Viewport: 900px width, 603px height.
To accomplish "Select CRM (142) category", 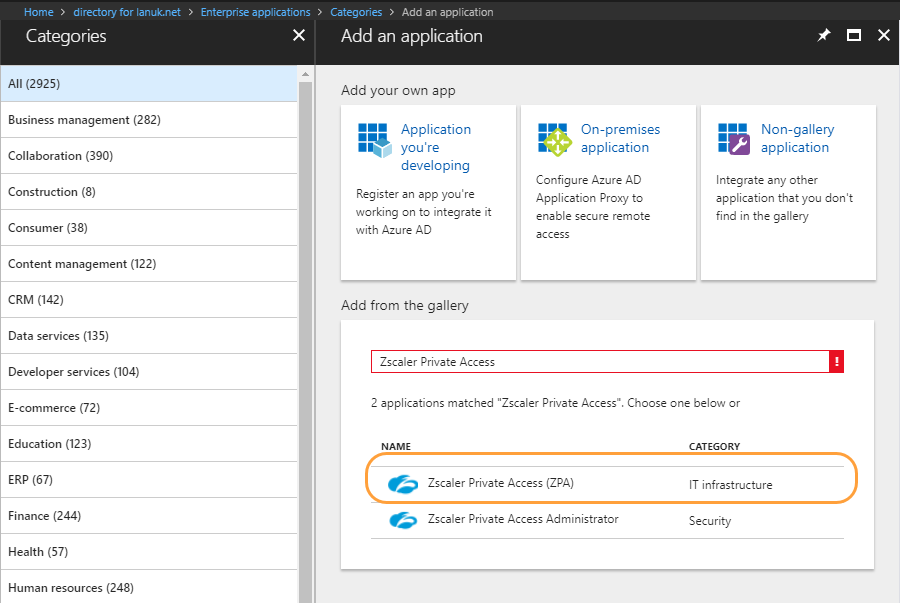I will [149, 299].
